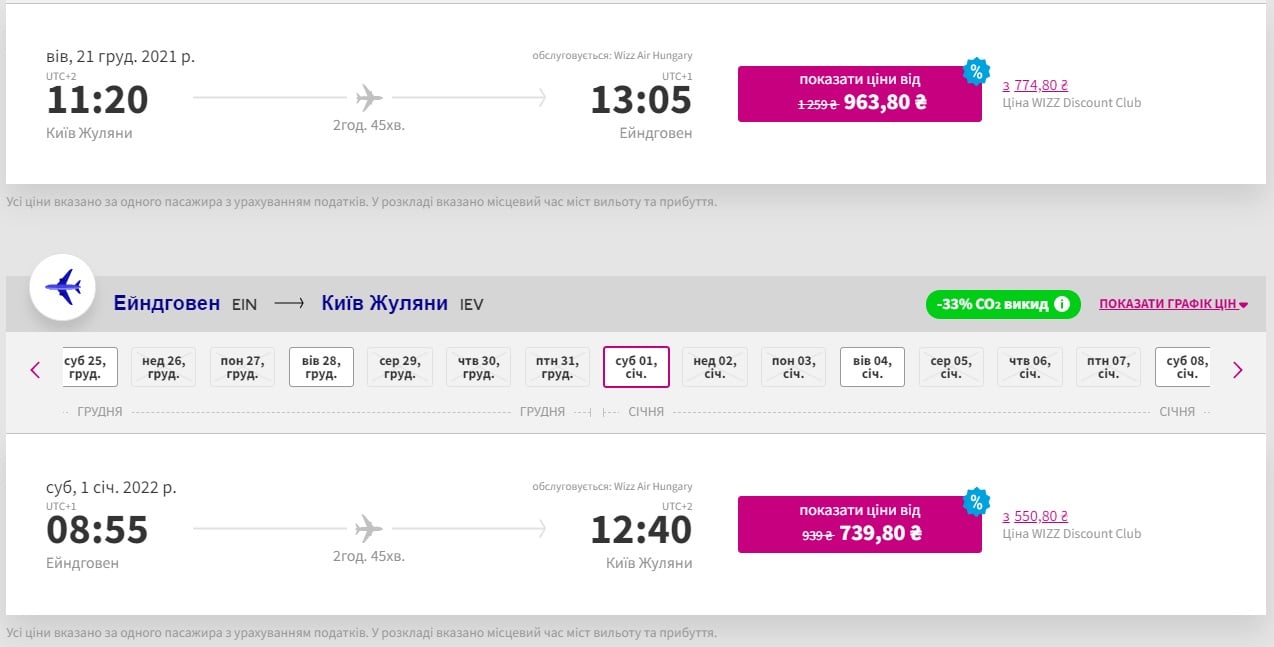The width and height of the screenshot is (1274, 647).
Task: Show prices from 963,80 ₴ button
Action: tap(859, 94)
